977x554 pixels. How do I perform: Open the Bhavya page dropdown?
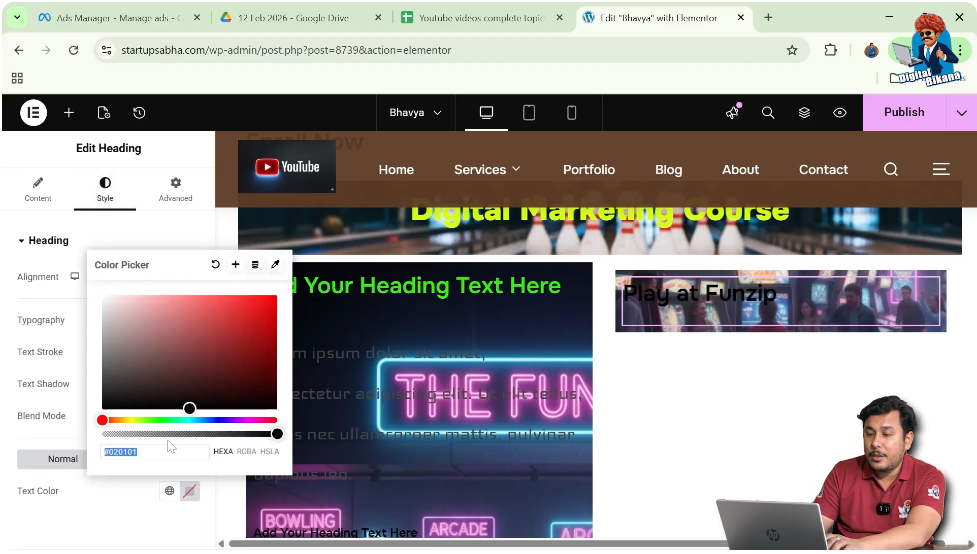[415, 113]
